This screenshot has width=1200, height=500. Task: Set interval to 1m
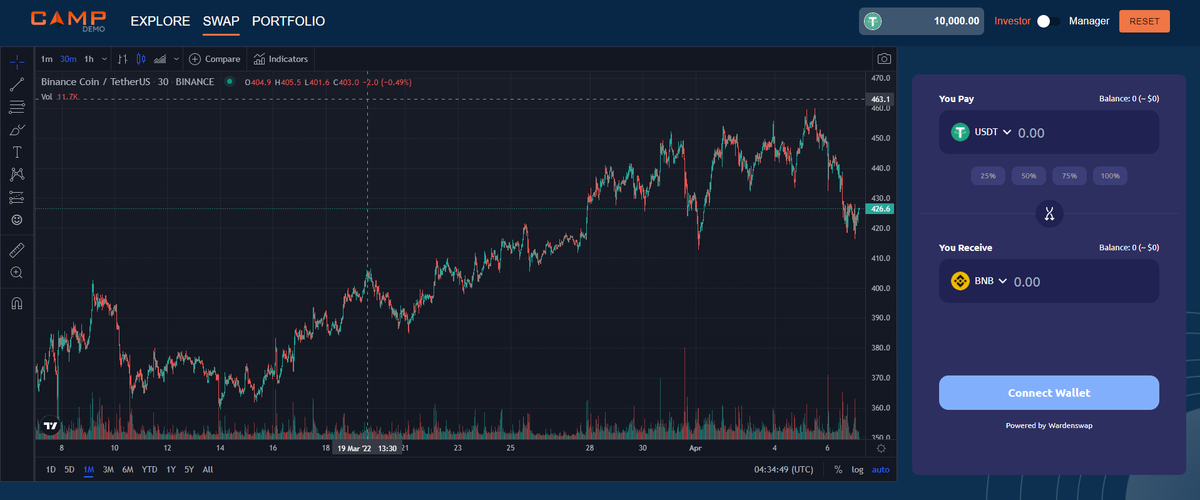pos(47,59)
